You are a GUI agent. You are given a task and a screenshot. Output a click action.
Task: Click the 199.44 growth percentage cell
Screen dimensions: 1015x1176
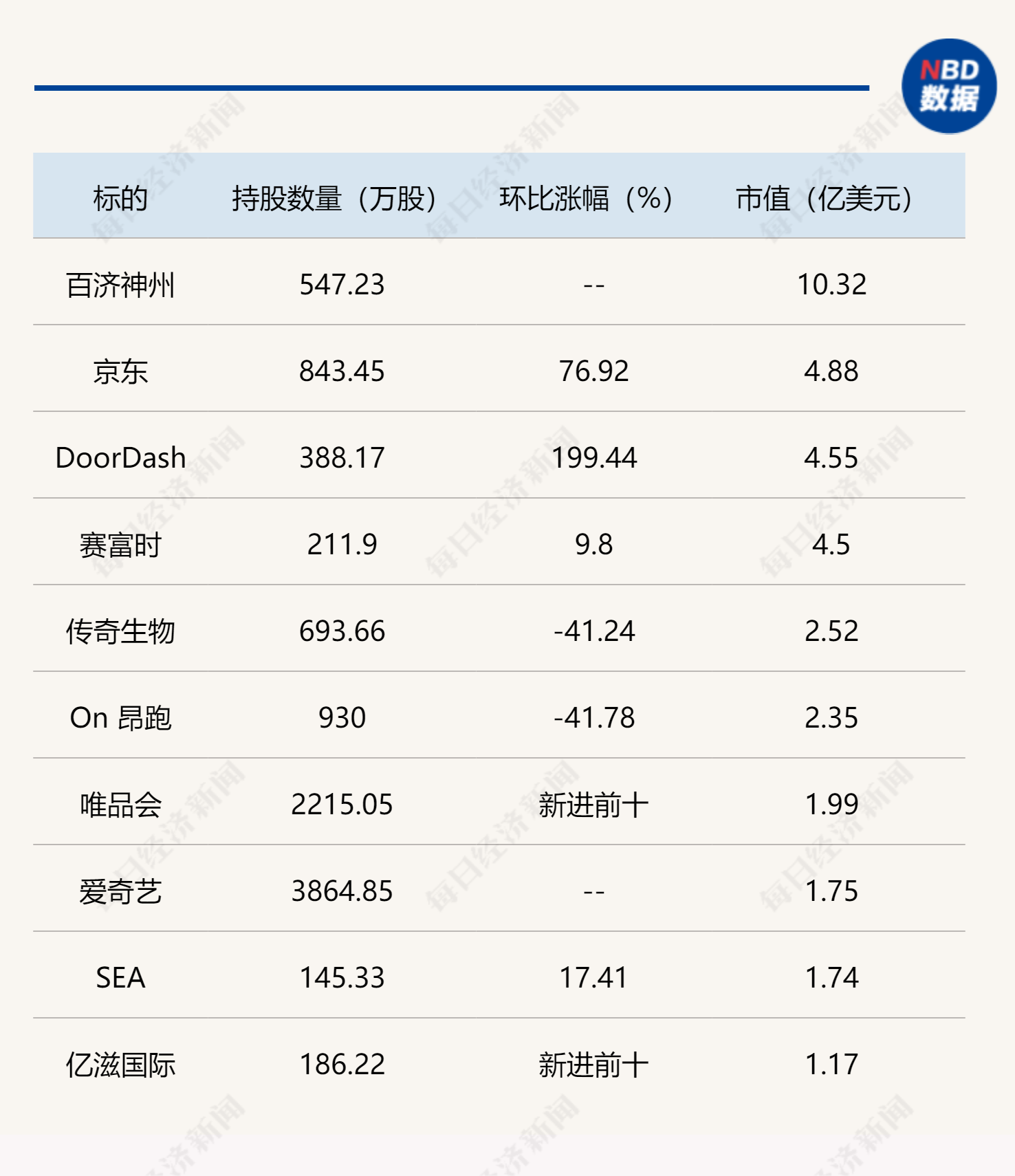coord(594,458)
